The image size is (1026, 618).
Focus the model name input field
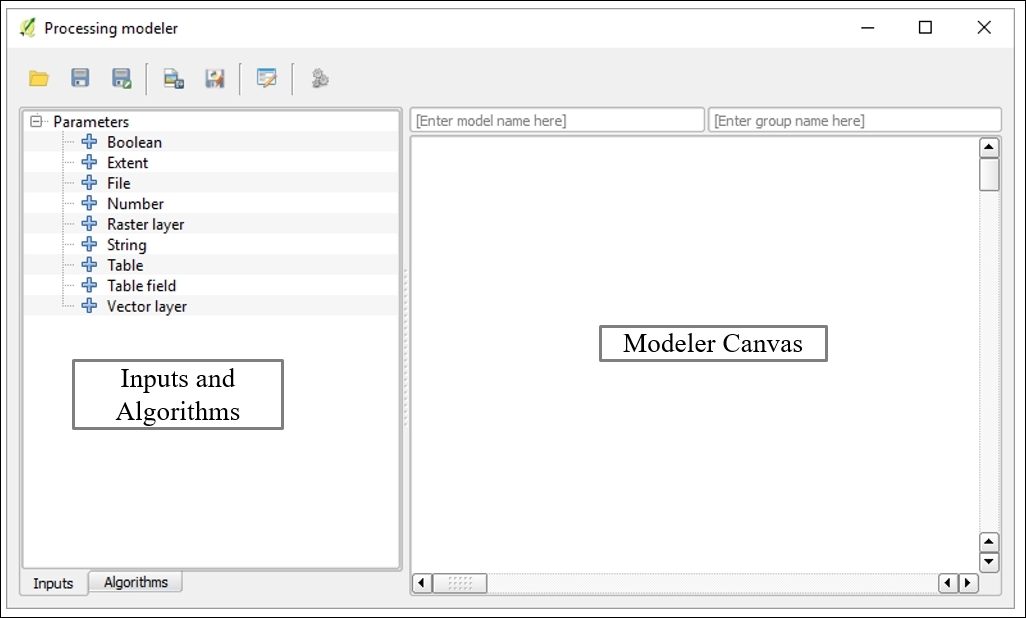tap(557, 120)
